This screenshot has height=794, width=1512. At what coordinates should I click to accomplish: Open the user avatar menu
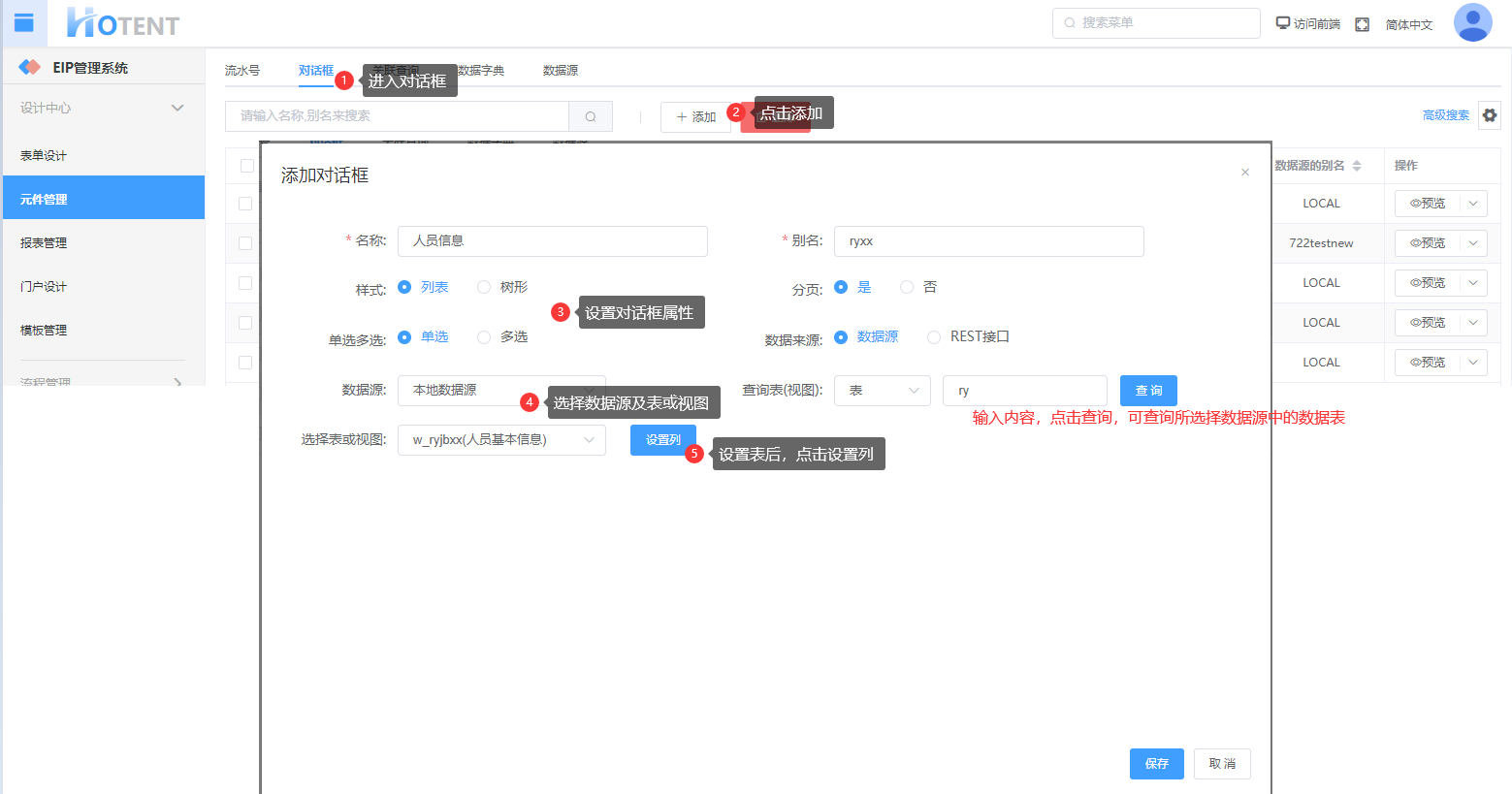(1472, 23)
